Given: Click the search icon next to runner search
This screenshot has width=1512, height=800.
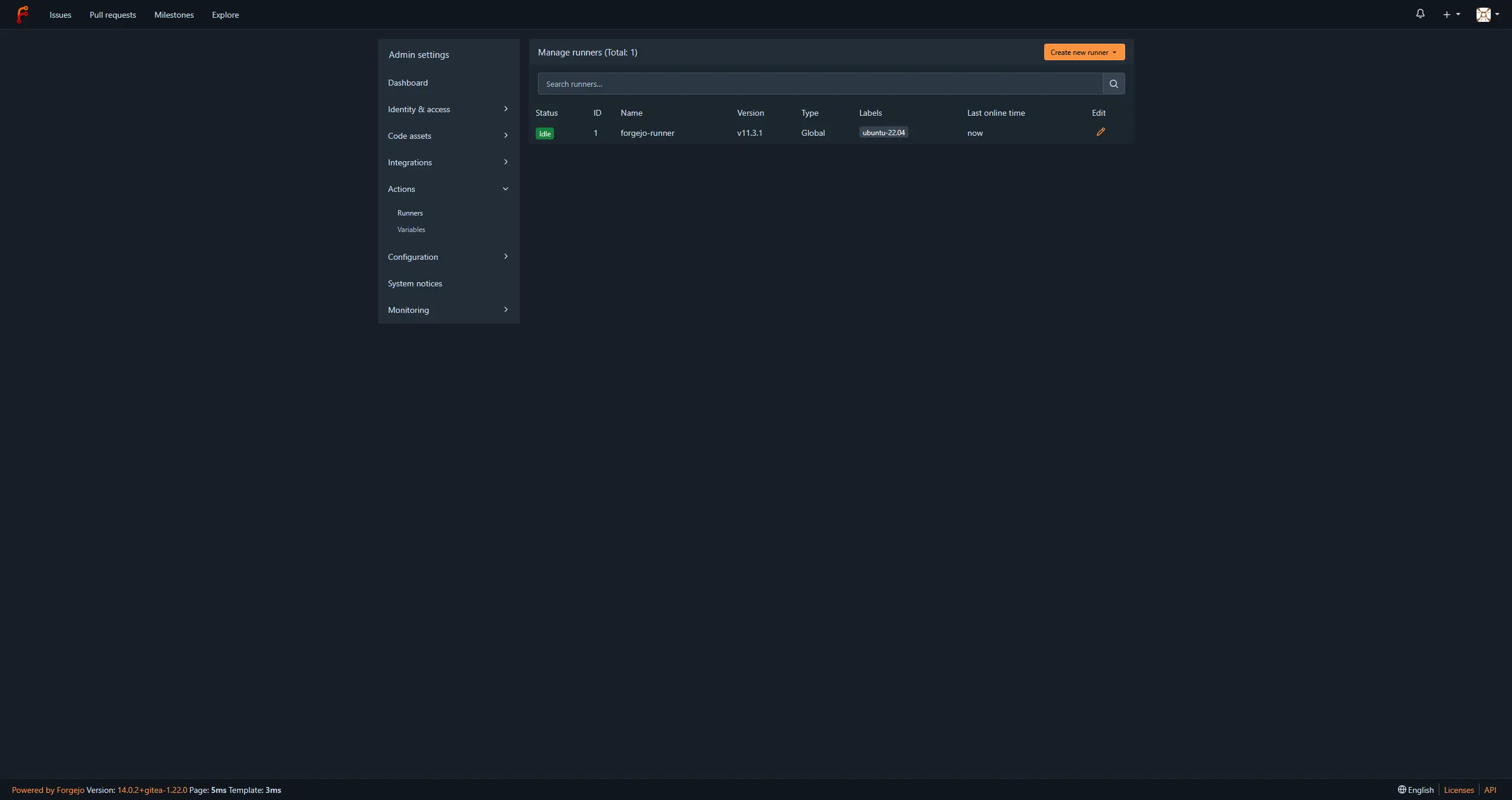Looking at the screenshot, I should point(1113,83).
